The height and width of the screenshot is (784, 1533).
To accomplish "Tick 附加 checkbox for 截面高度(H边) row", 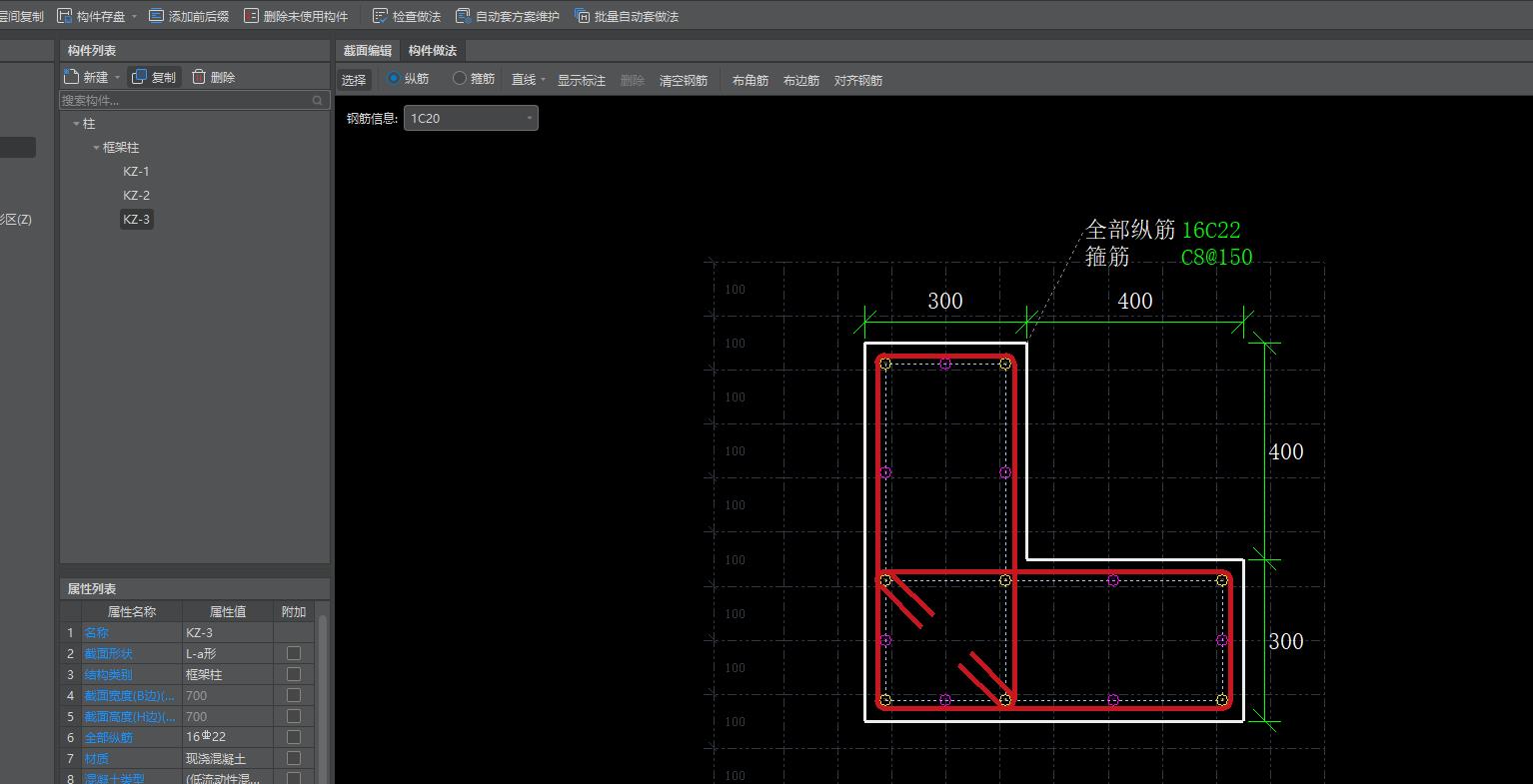I will (x=294, y=716).
